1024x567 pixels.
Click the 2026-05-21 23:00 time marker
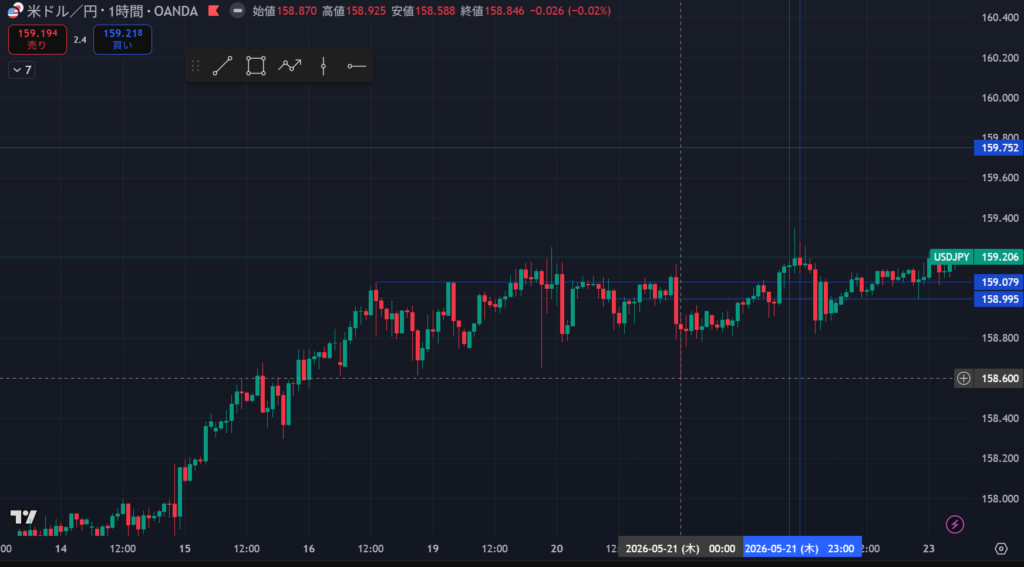click(802, 548)
